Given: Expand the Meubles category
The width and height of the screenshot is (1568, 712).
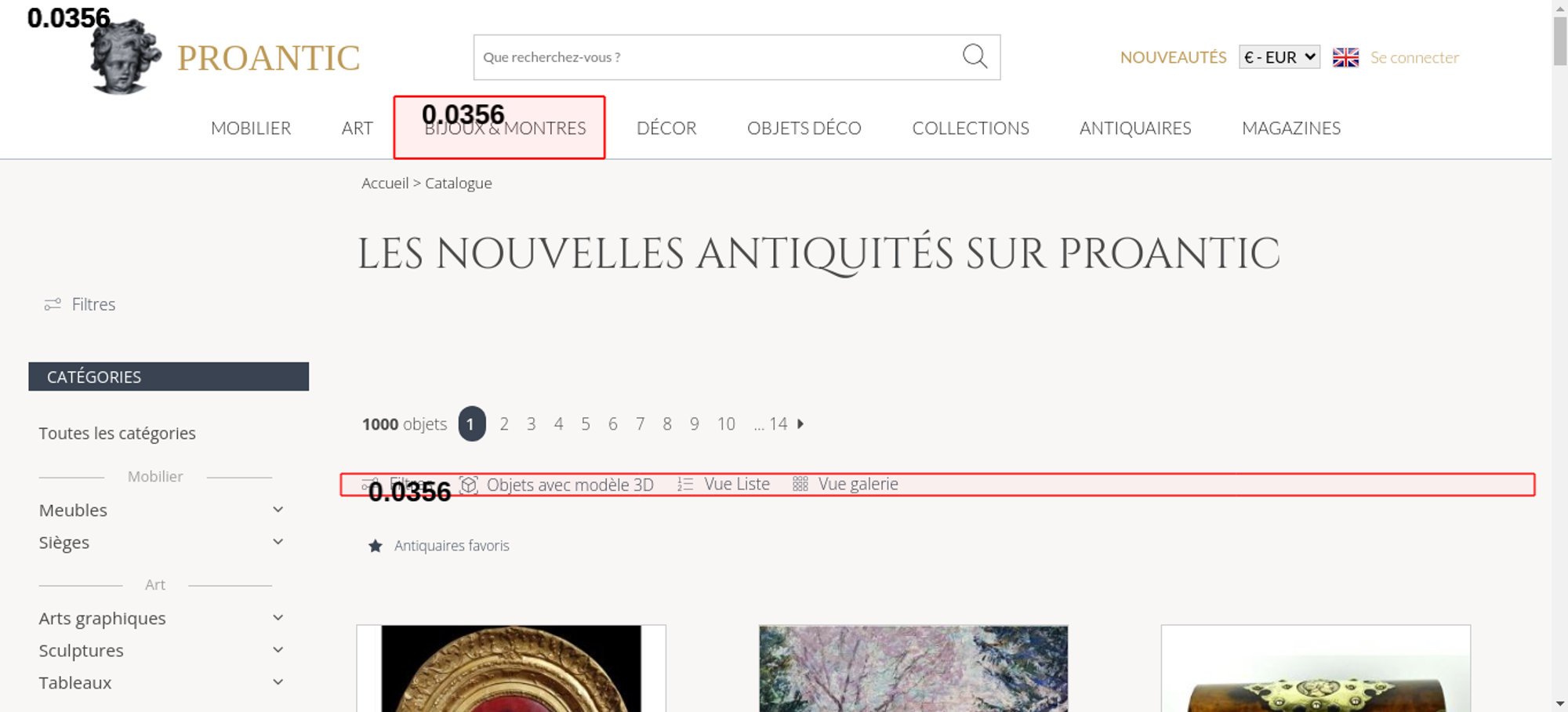Looking at the screenshot, I should (278, 510).
